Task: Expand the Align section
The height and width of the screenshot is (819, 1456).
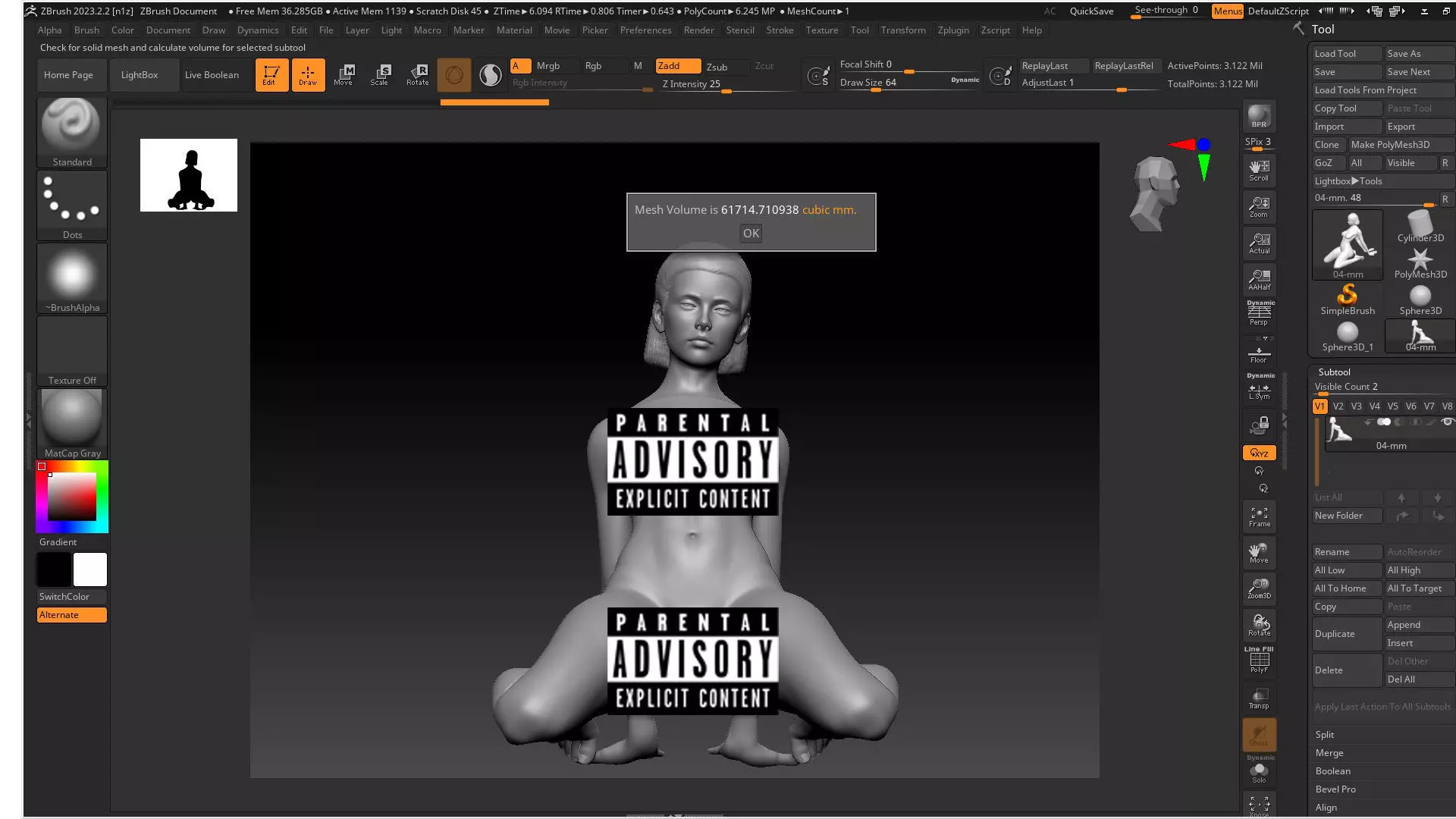Action: point(1326,808)
